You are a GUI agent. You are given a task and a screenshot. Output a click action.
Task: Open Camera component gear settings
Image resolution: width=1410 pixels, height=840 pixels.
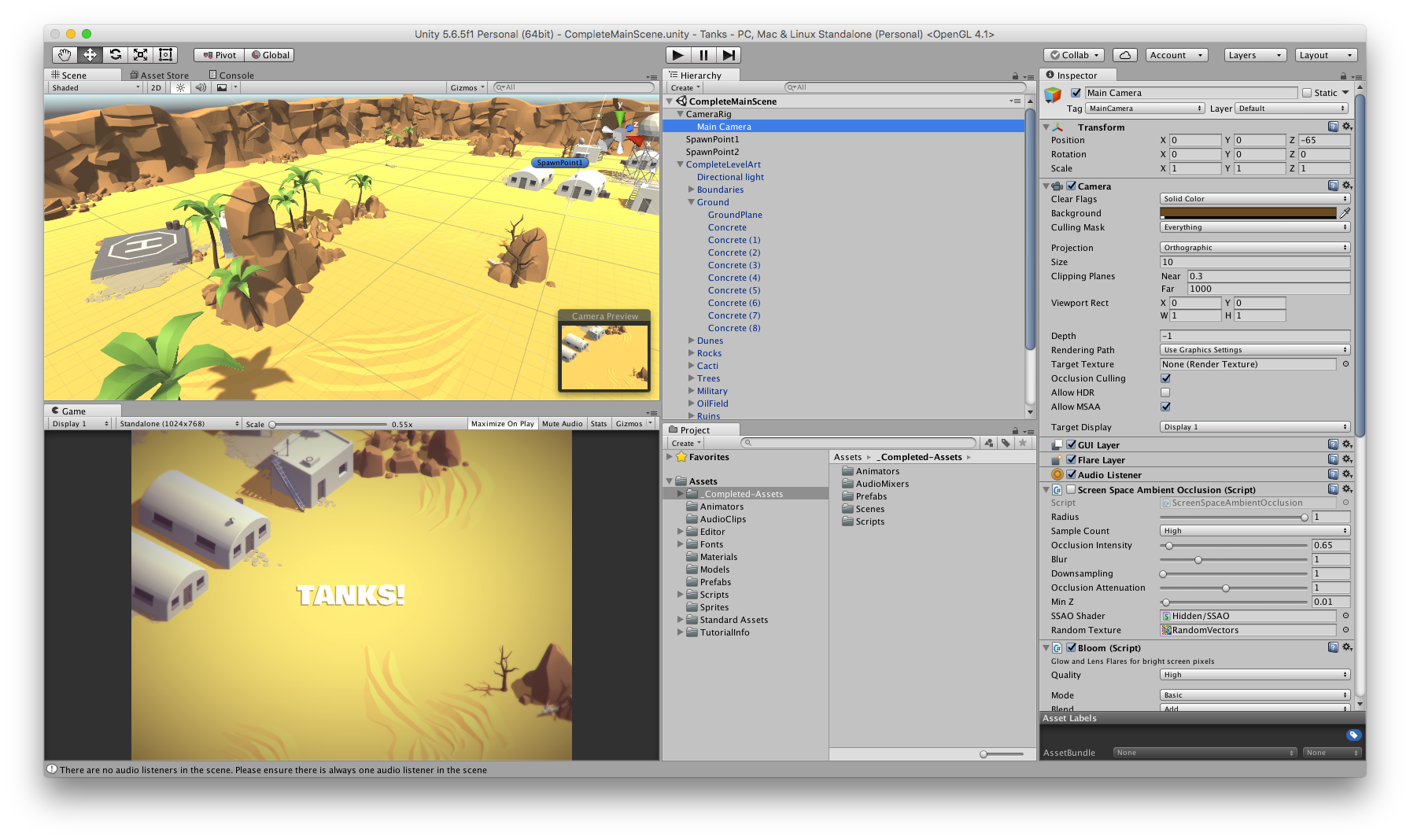[x=1347, y=186]
